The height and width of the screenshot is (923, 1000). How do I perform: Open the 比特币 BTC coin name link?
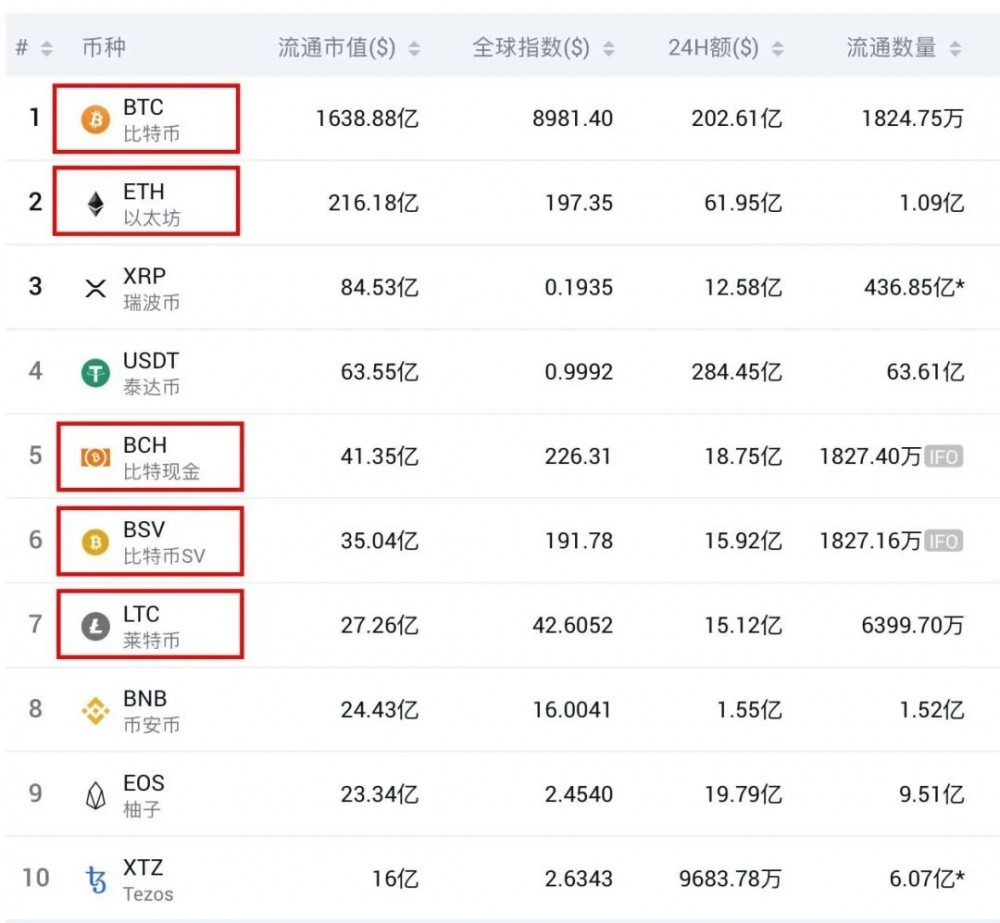click(151, 133)
